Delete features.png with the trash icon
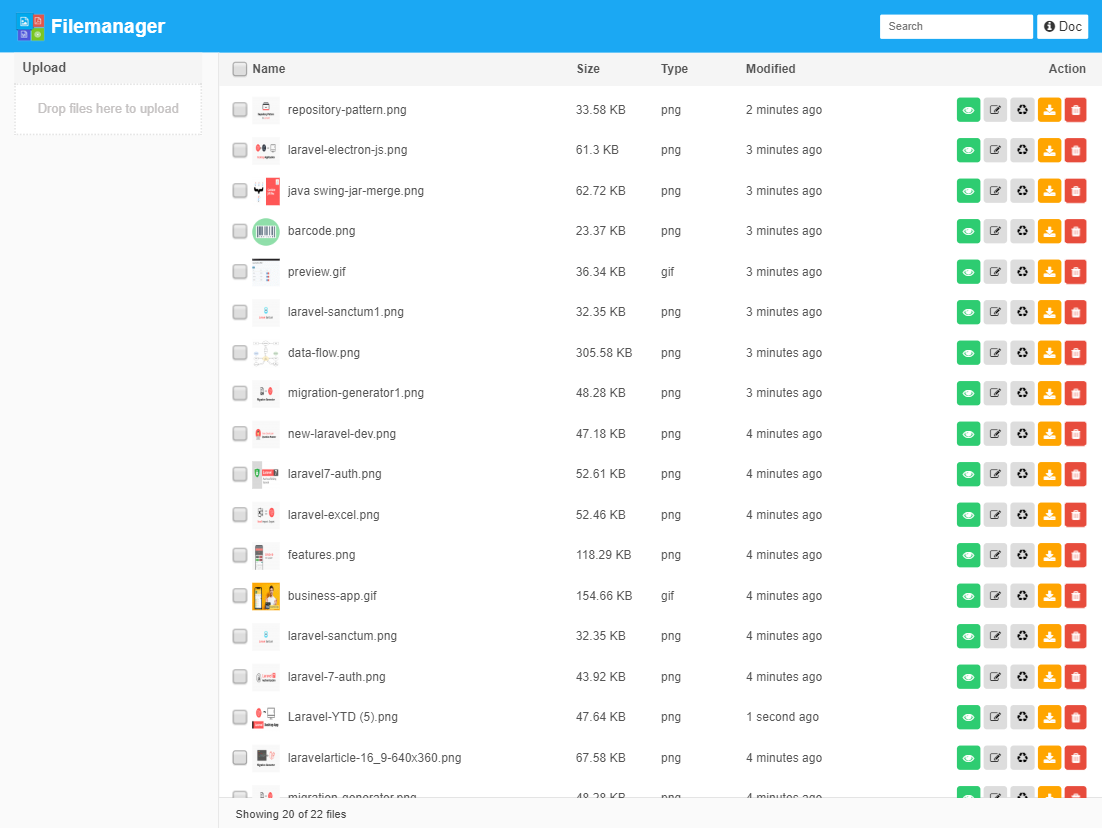The image size is (1102, 828). 1075,555
